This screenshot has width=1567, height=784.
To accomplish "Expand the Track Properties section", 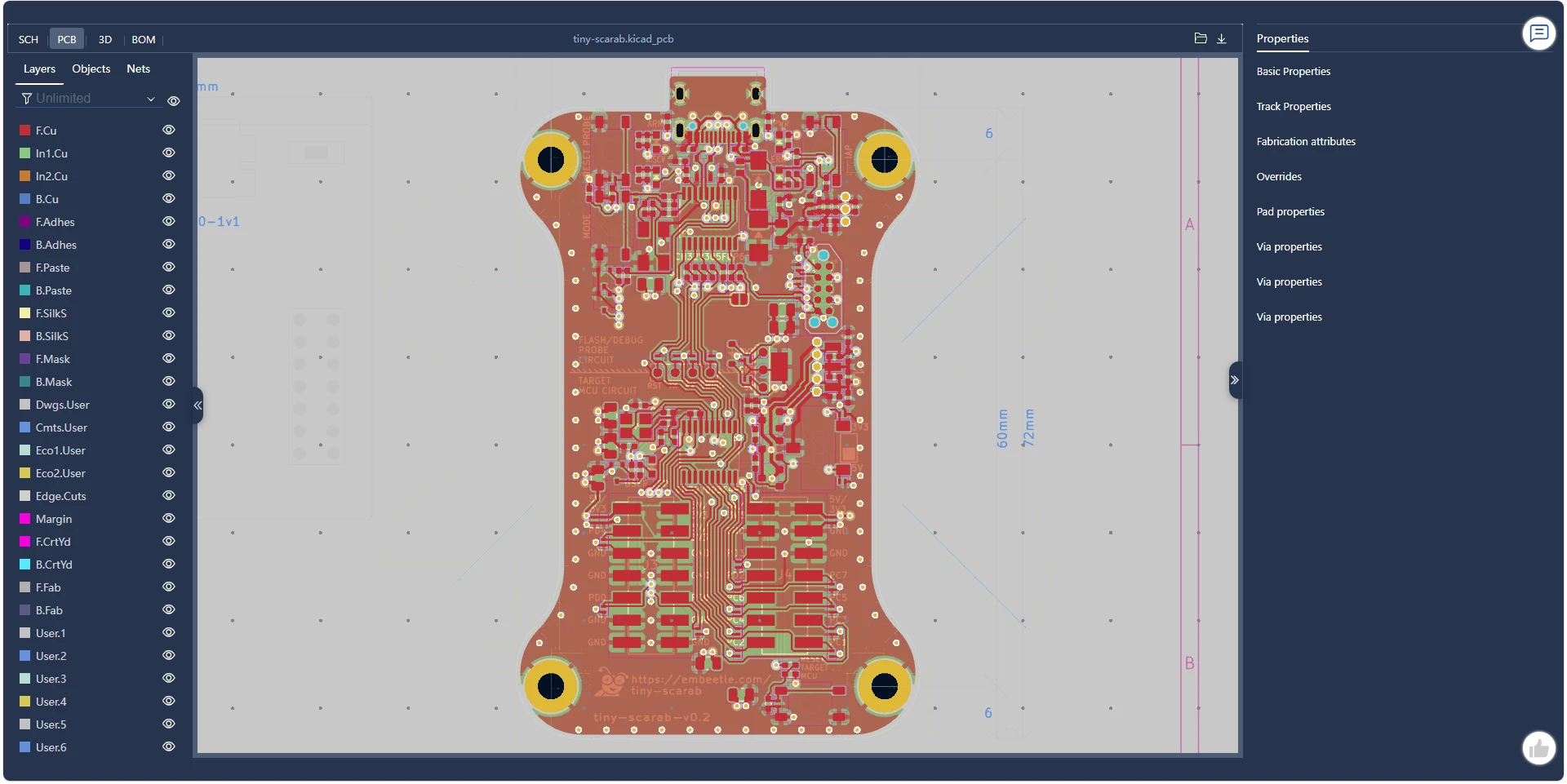I will [1294, 107].
